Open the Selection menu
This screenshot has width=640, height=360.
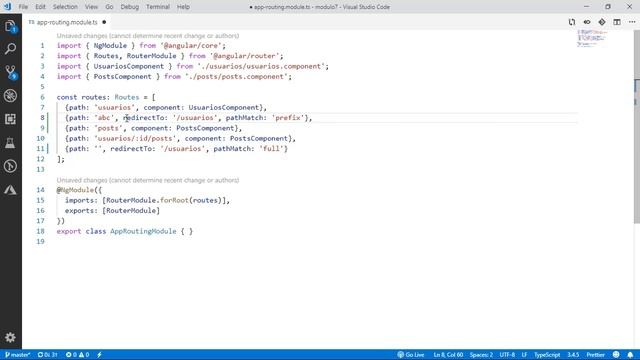click(65, 7)
